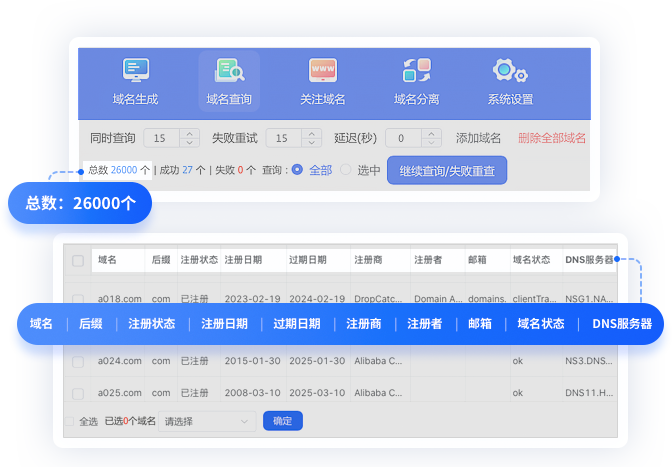Expand the 请选择 dropdown

208,422
